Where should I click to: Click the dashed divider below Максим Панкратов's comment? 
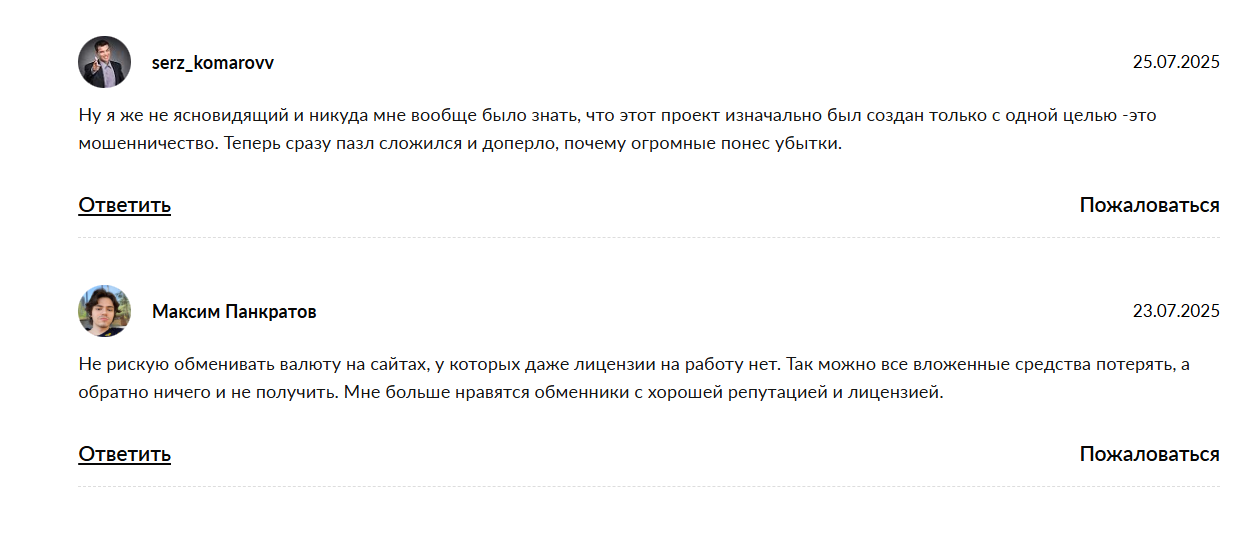pyautogui.click(x=649, y=487)
